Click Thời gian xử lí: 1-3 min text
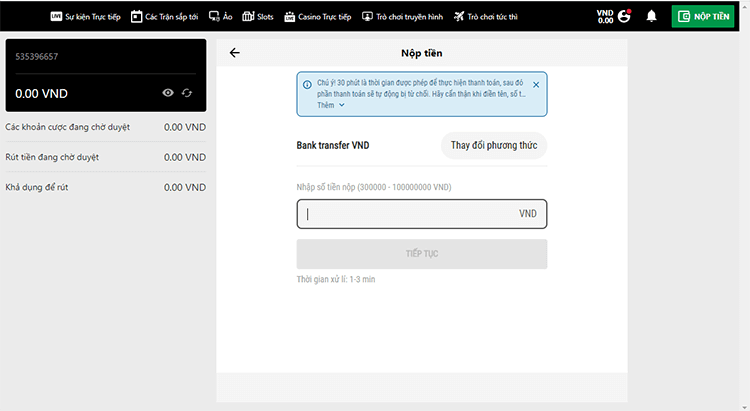This screenshot has height=411, width=750. (336, 279)
